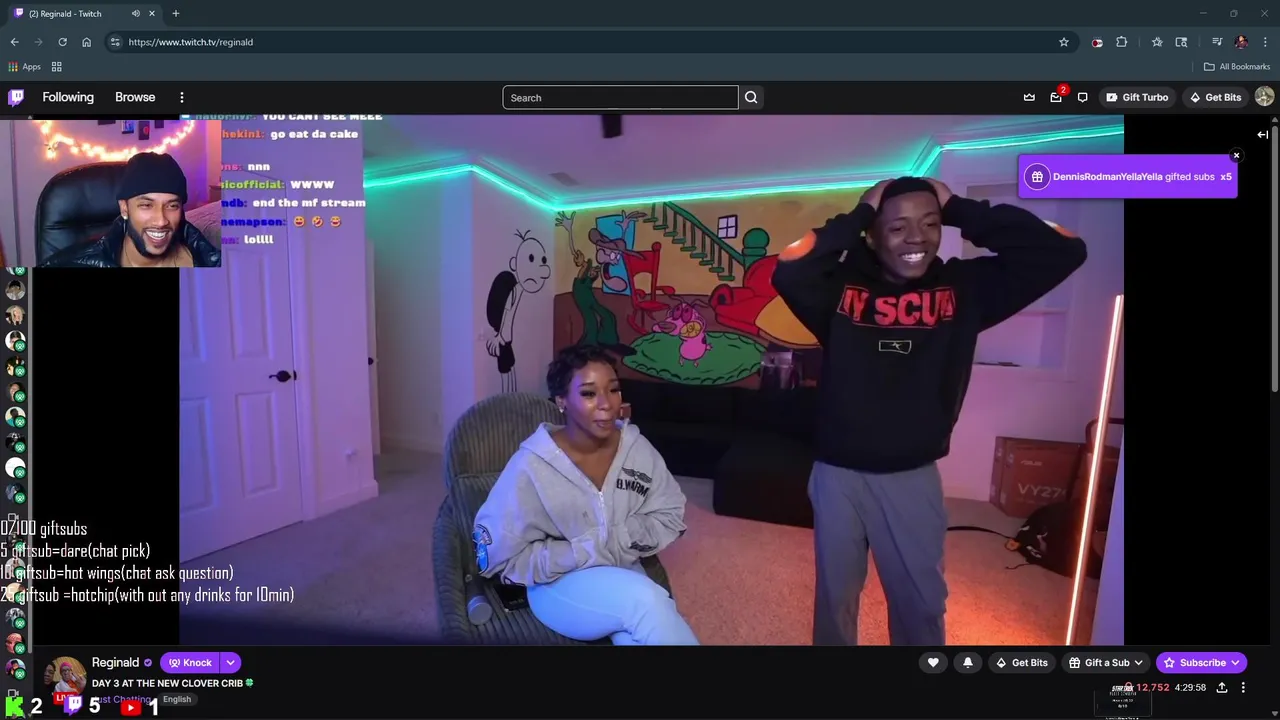Open the Subscribe dropdown button
This screenshot has width=1280, height=720.
tap(1202, 662)
